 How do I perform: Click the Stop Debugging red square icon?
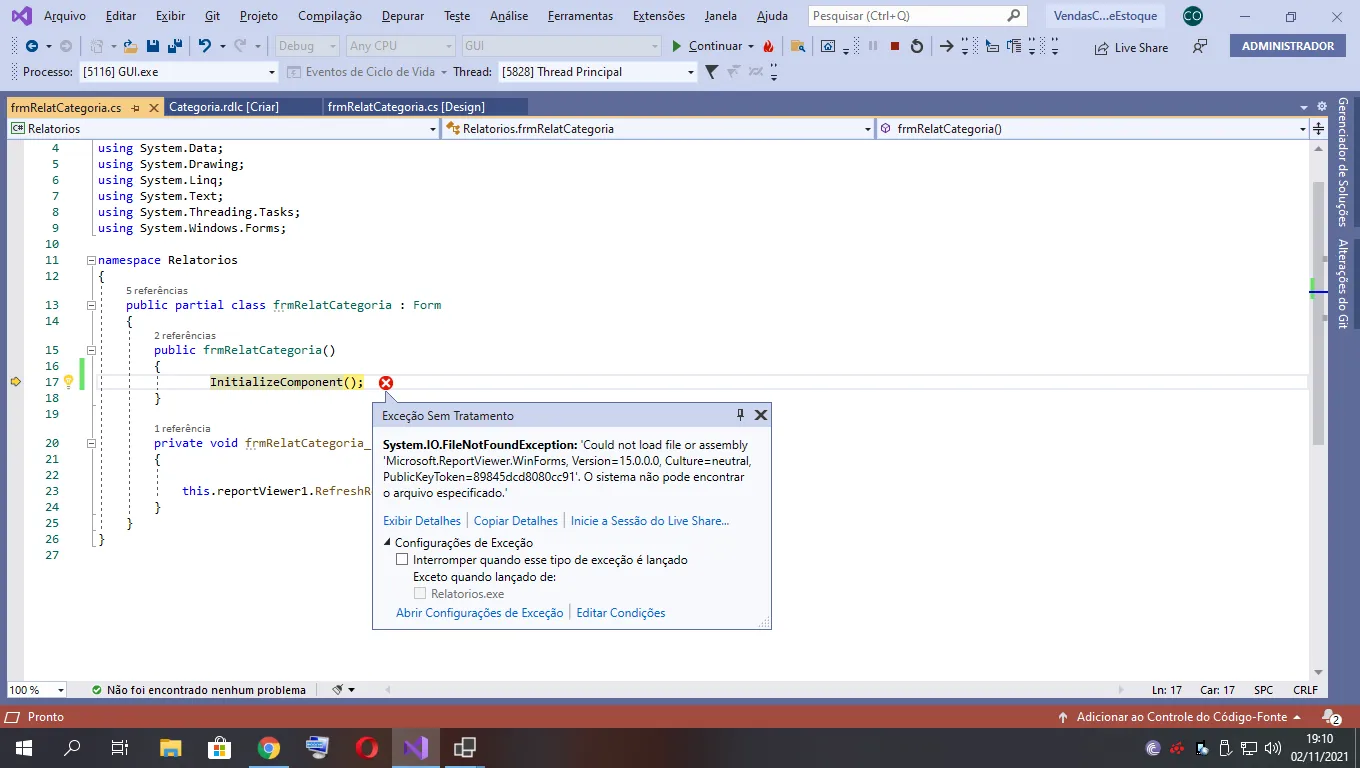(x=895, y=46)
